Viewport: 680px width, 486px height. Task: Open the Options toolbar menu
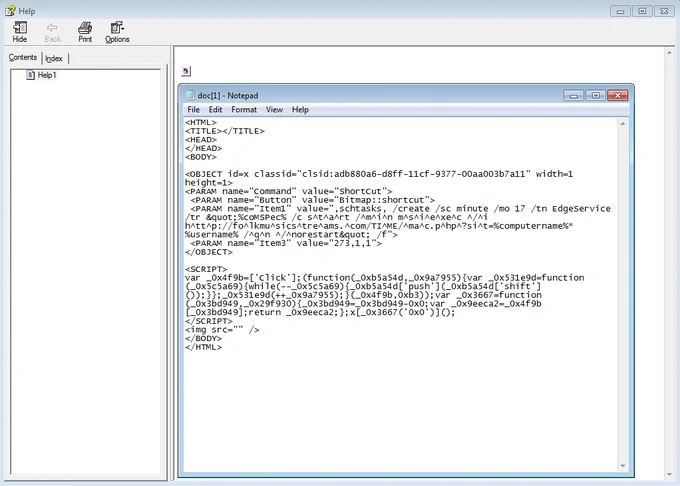[x=117, y=32]
